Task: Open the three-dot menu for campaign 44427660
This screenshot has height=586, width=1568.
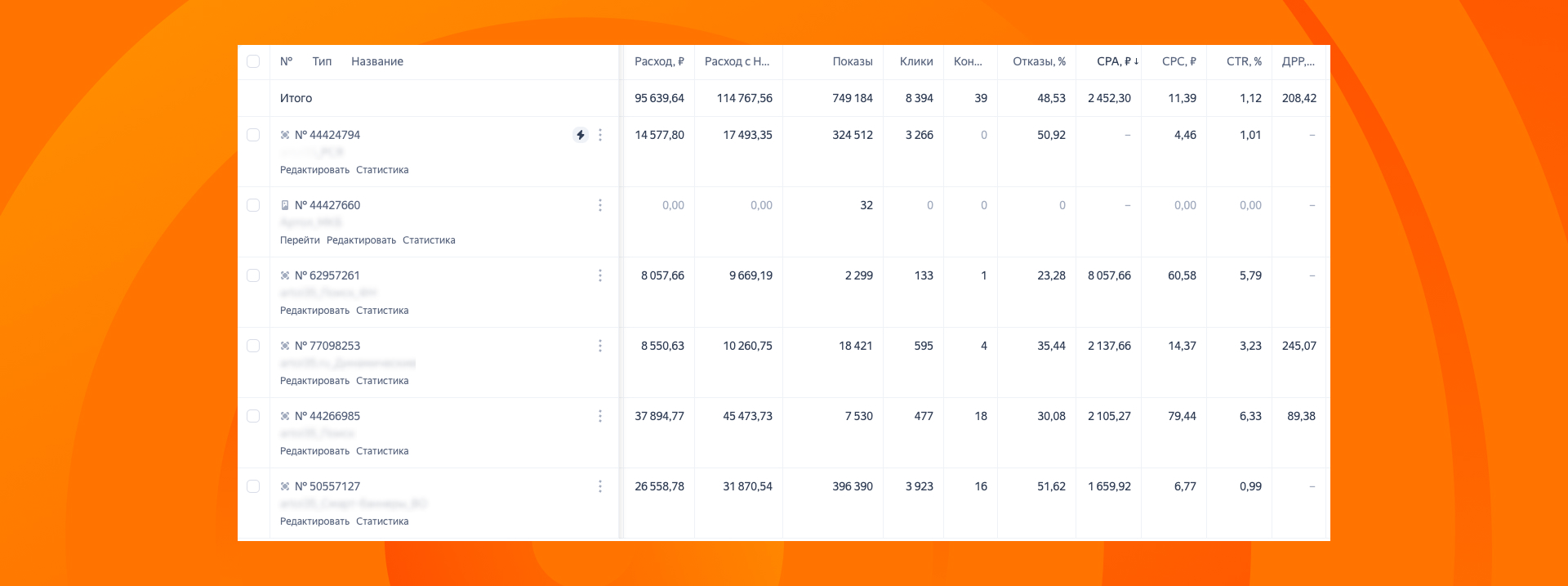Action: (600, 205)
